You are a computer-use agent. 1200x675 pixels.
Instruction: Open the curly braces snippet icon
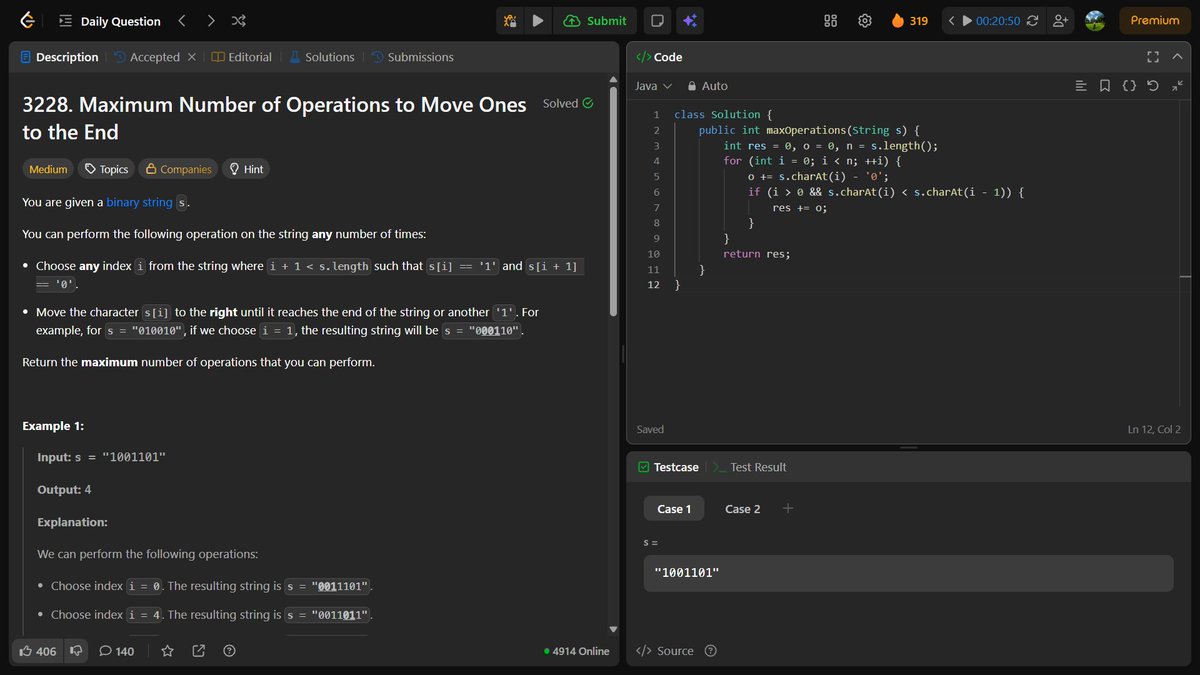point(1129,86)
